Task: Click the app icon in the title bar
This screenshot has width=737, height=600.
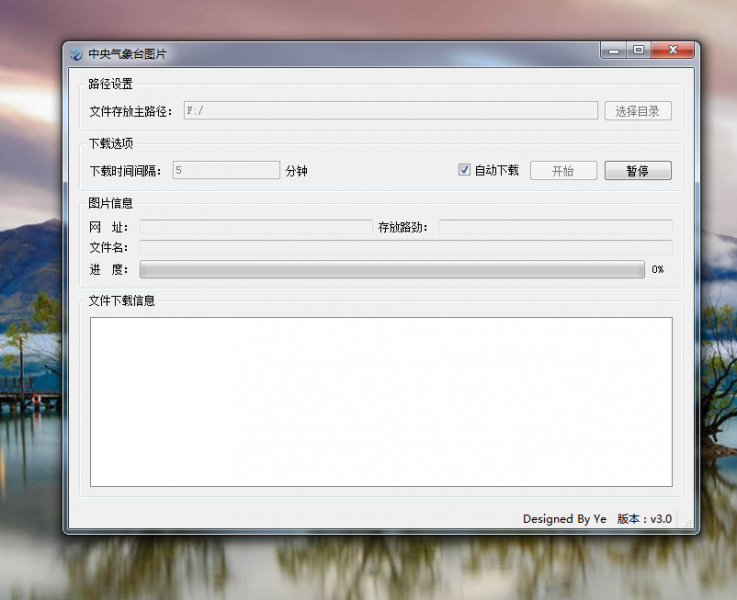Action: [76, 55]
